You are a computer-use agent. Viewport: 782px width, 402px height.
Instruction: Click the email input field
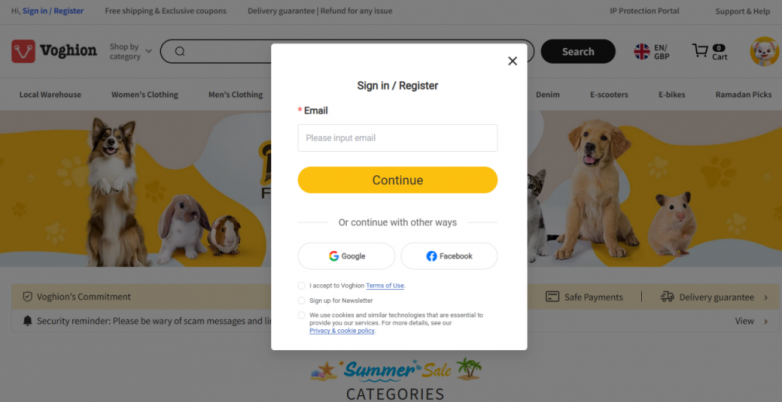(x=397, y=138)
